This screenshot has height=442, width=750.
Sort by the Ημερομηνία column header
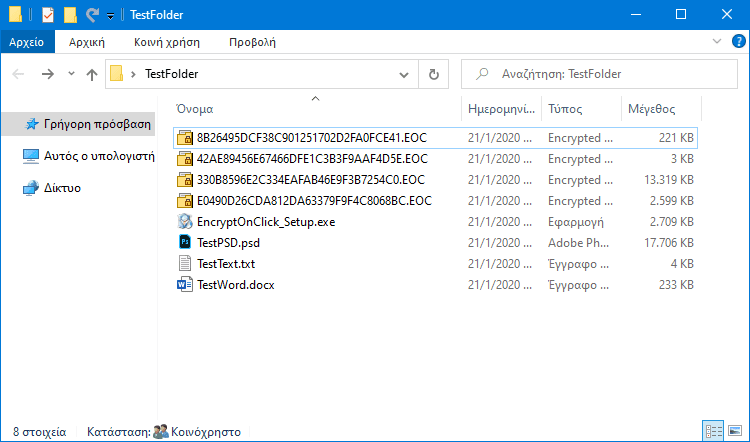coord(501,109)
